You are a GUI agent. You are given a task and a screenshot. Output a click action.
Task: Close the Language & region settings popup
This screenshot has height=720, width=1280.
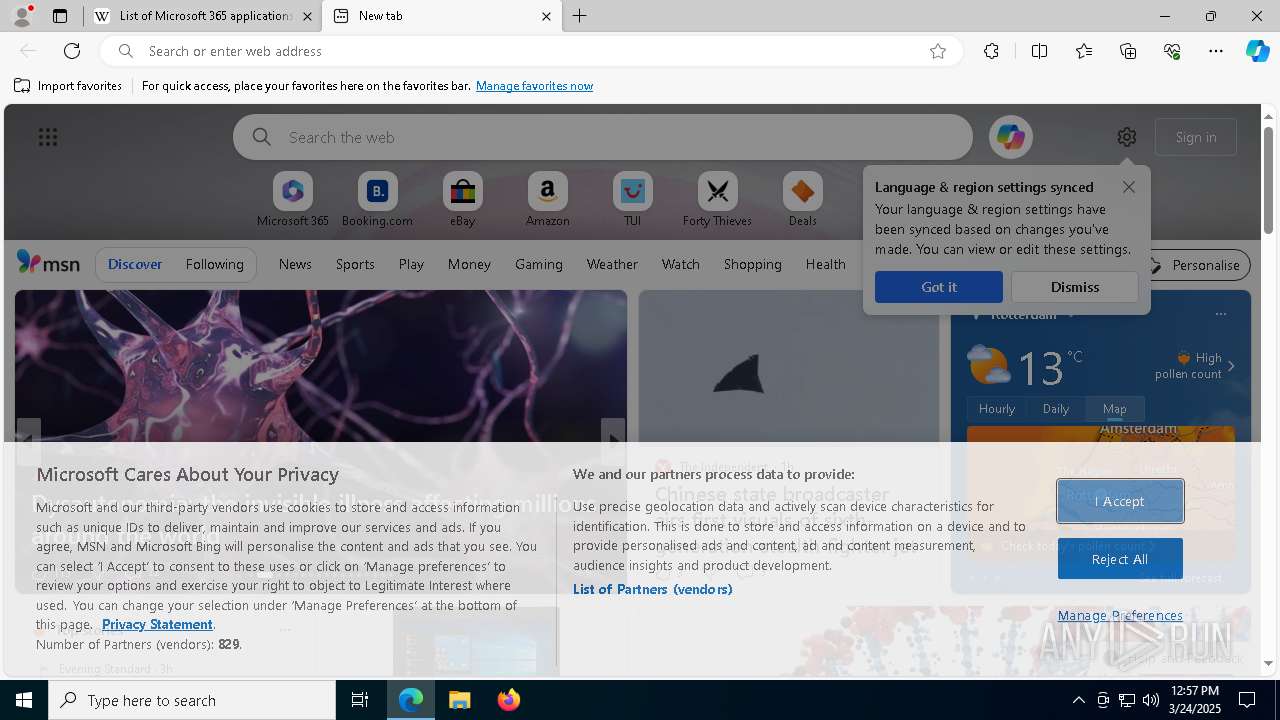[1128, 187]
